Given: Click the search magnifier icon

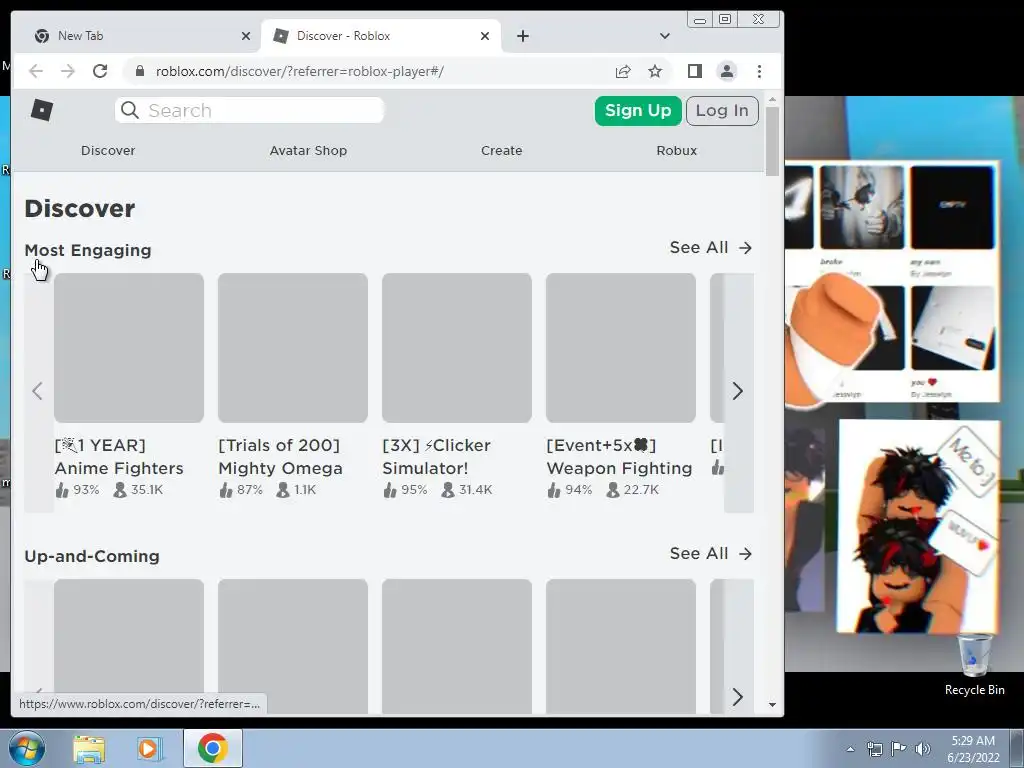Looking at the screenshot, I should 130,110.
